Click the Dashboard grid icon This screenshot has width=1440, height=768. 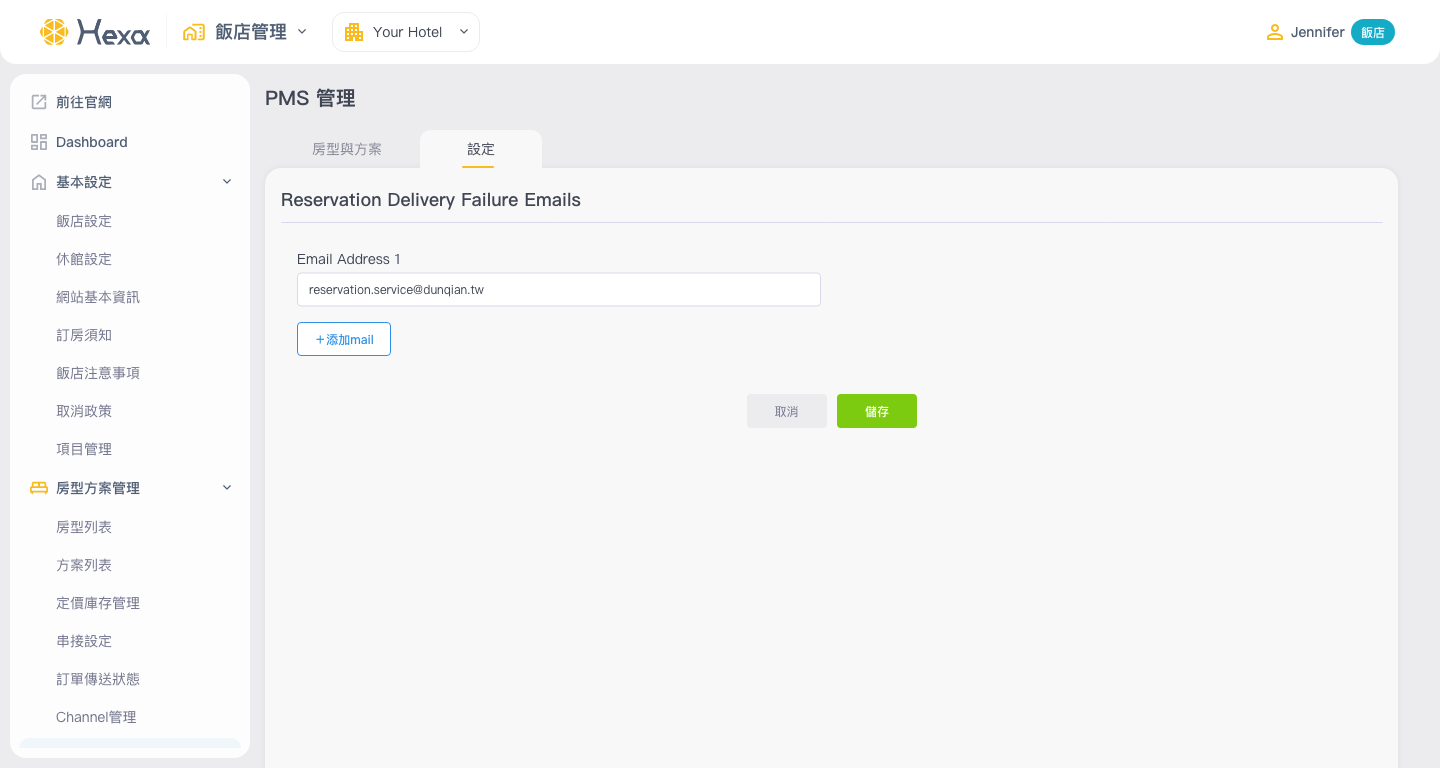(x=39, y=142)
